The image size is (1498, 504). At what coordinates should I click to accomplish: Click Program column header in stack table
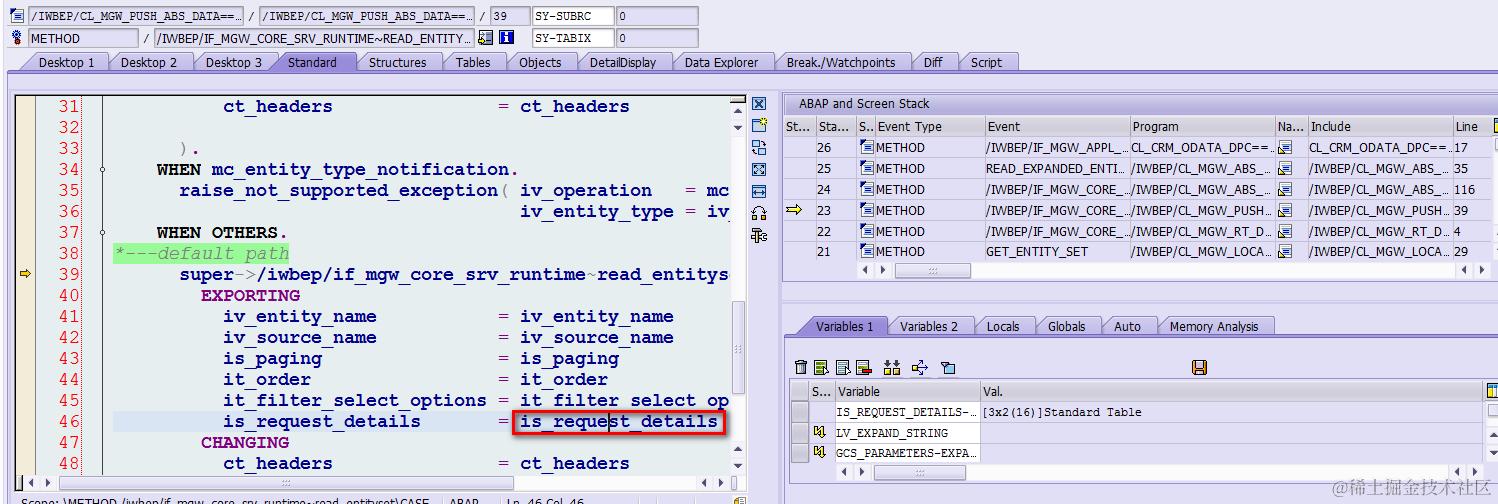click(x=1202, y=126)
